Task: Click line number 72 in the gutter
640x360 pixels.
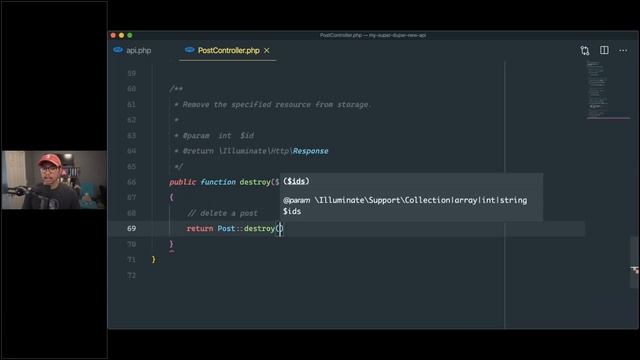Action: point(131,276)
